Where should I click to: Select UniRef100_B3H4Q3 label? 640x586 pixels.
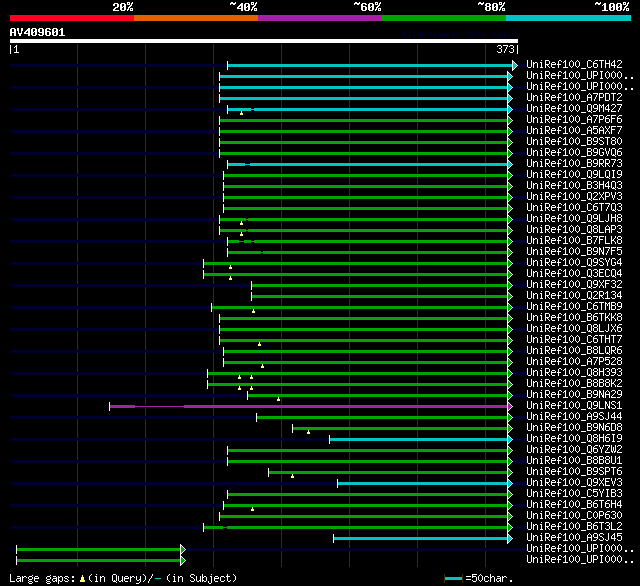coord(574,186)
